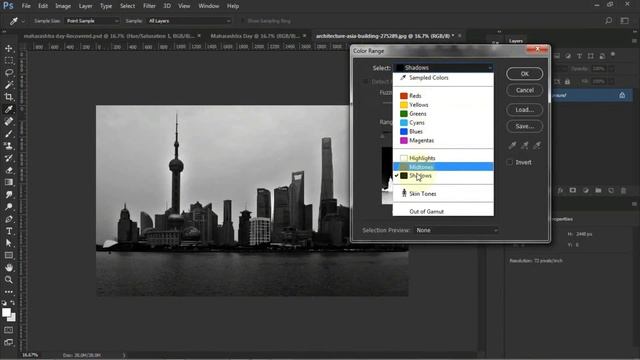640x360 pixels.
Task: Click the zoom percentage field in status bar
Action: (x=31, y=355)
